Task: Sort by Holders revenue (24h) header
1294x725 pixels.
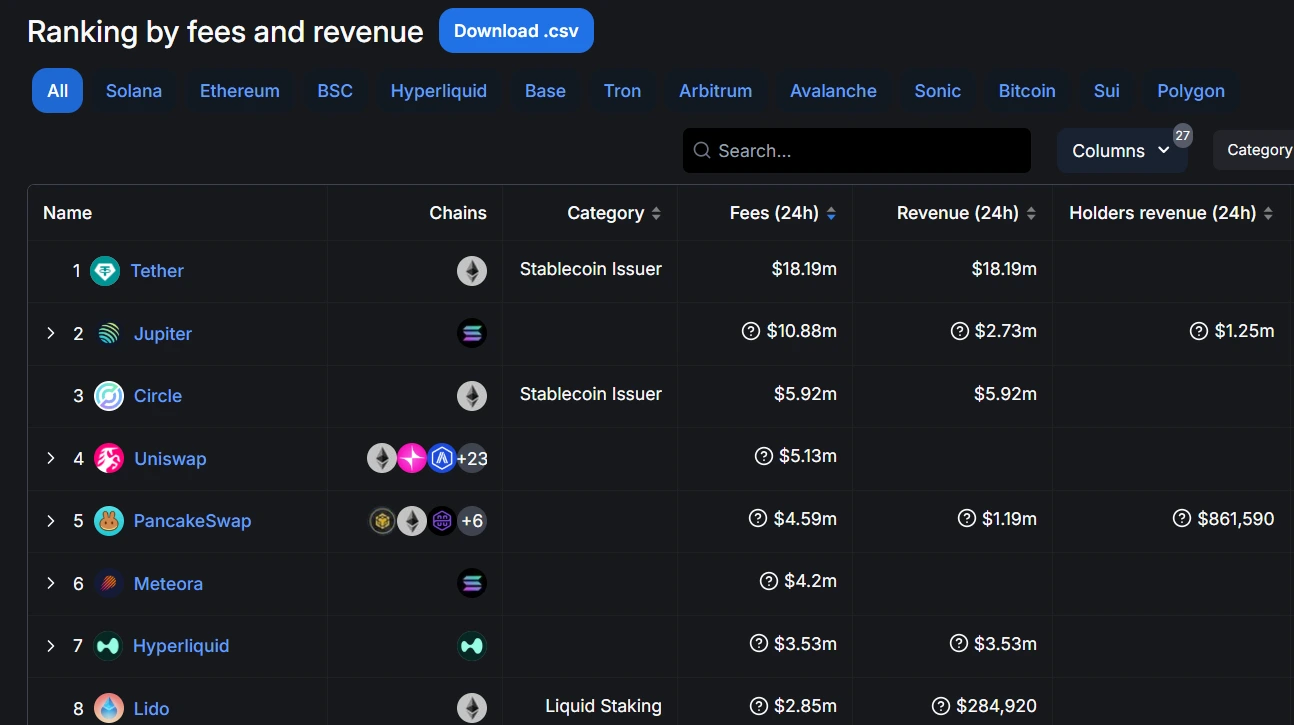Action: (x=1171, y=213)
